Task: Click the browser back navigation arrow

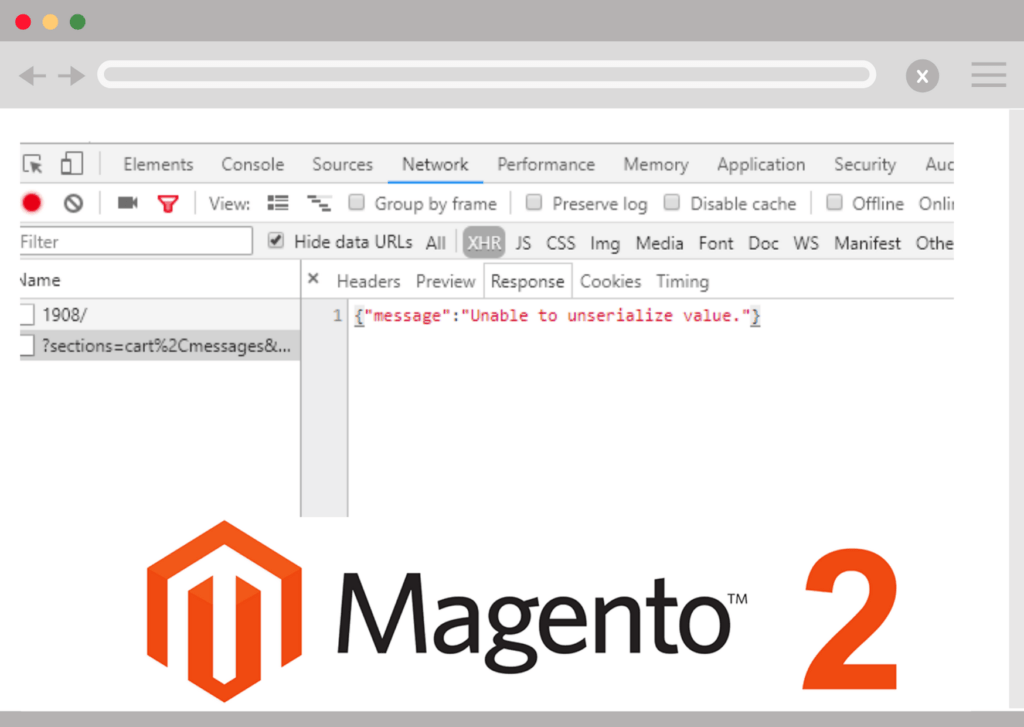Action: tap(32, 75)
